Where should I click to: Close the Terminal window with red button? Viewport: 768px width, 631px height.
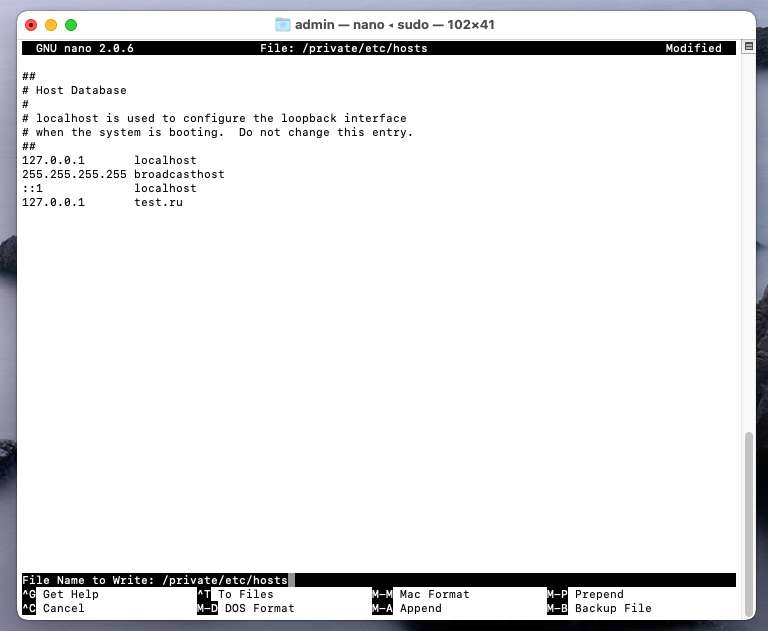coord(31,25)
